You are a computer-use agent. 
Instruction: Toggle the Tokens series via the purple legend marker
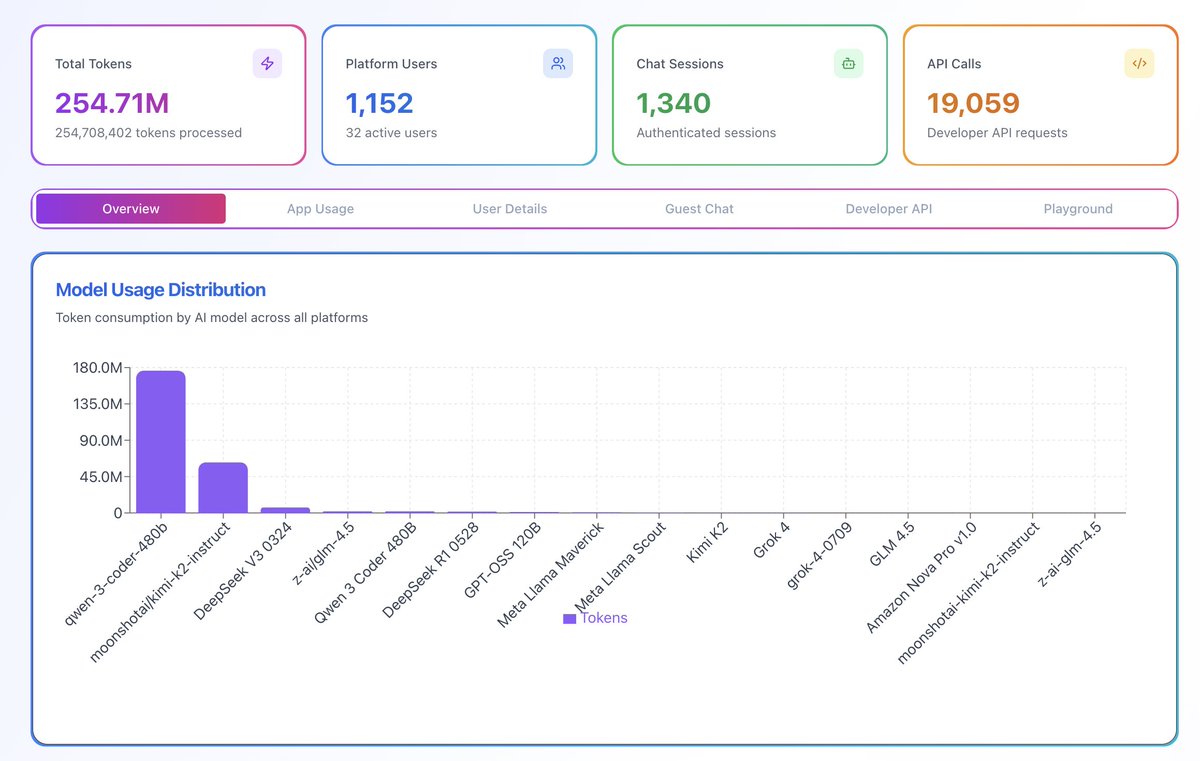tap(570, 618)
